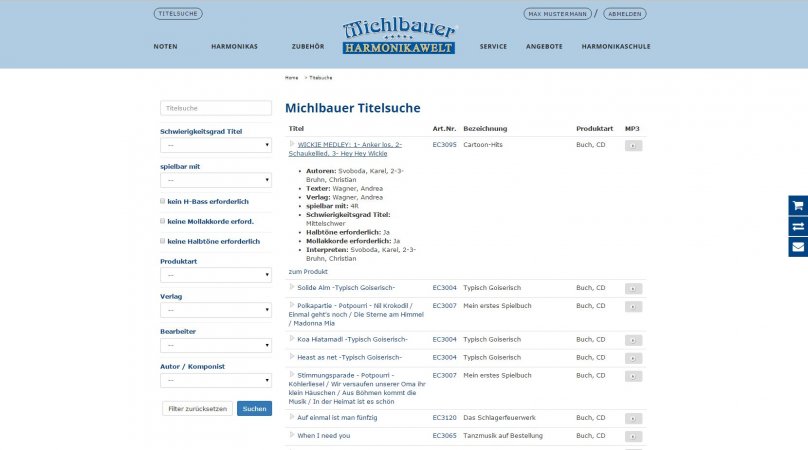808x450 pixels.
Task: Click the envelope contact side icon
Action: [x=797, y=247]
